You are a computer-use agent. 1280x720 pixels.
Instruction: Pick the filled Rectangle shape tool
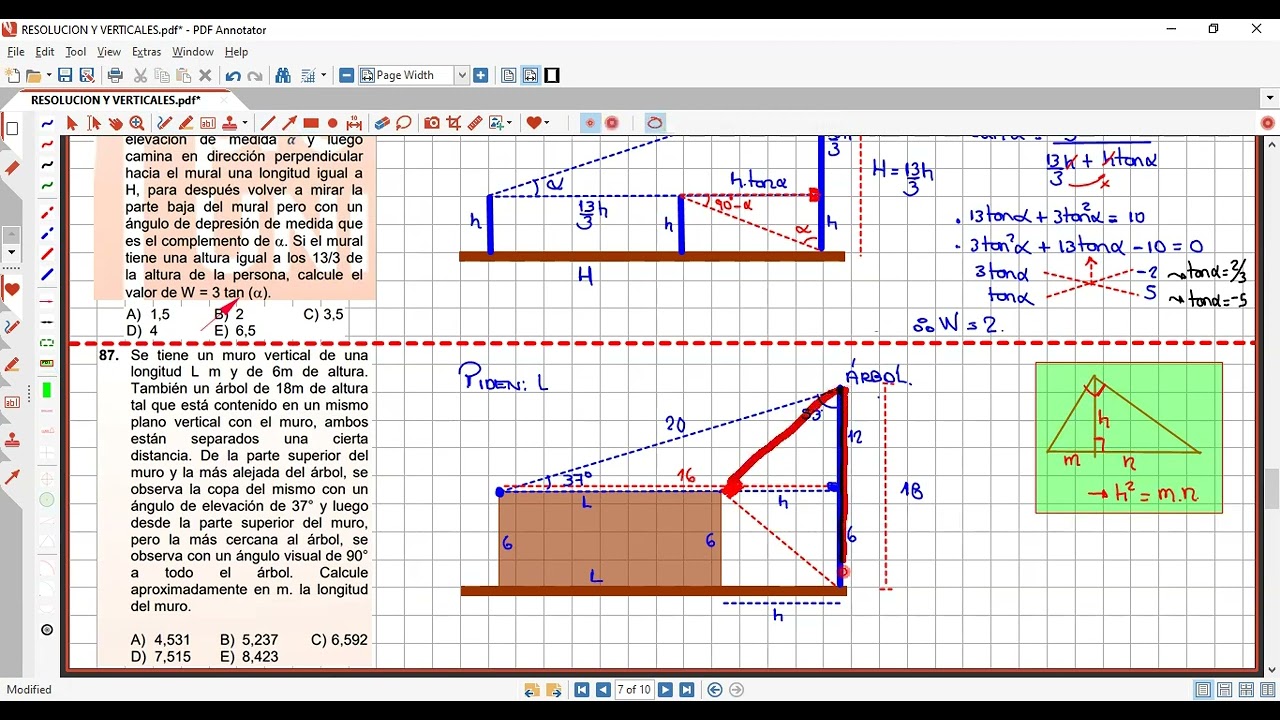[311, 123]
